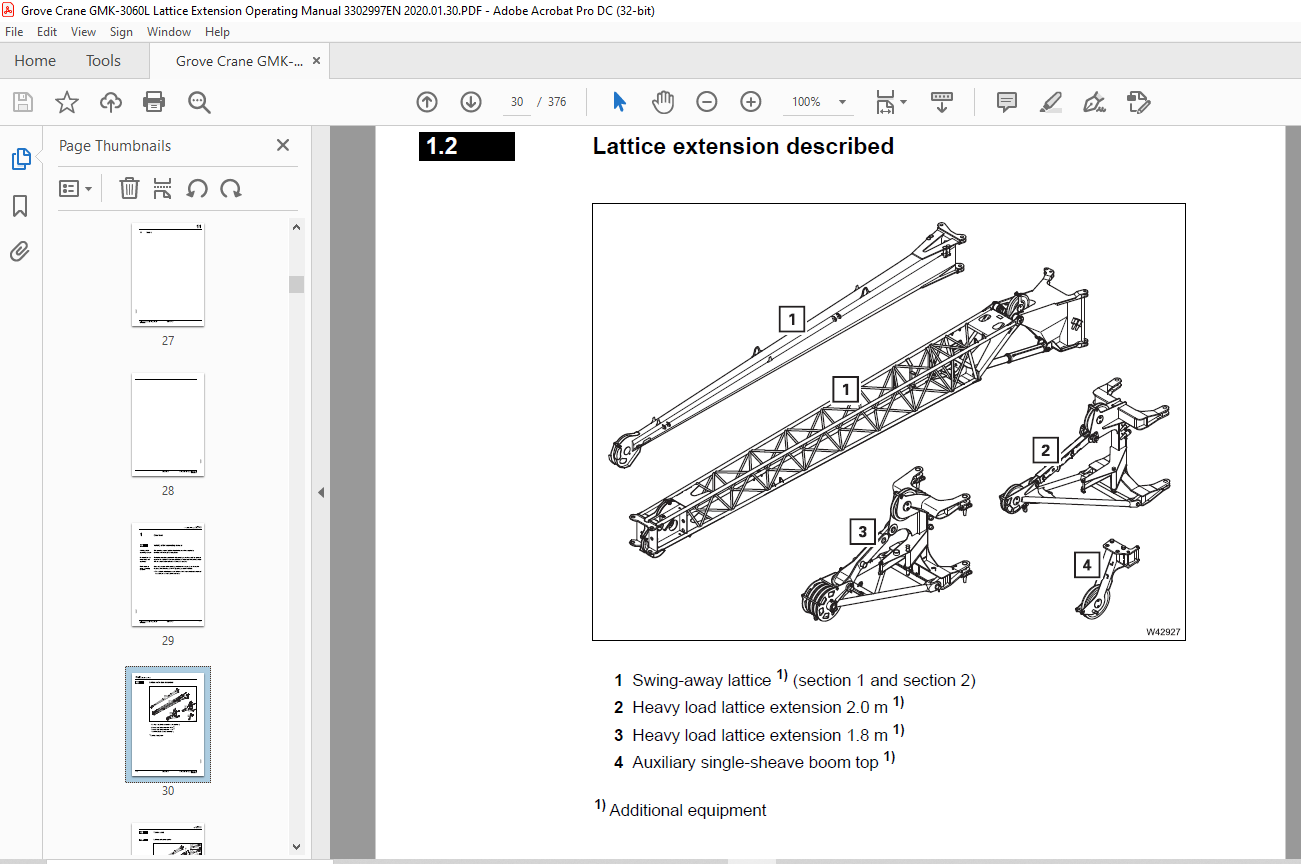This screenshot has width=1301, height=864.
Task: Expand fit page tool dropdown arrow
Action: point(904,102)
